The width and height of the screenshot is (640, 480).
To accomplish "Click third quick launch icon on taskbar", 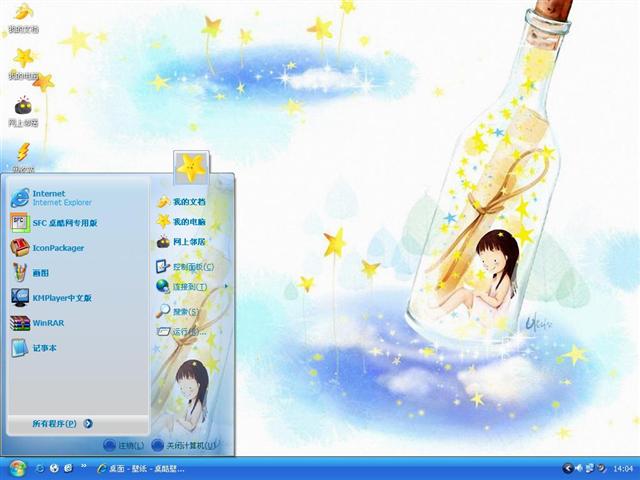I will [x=69, y=468].
